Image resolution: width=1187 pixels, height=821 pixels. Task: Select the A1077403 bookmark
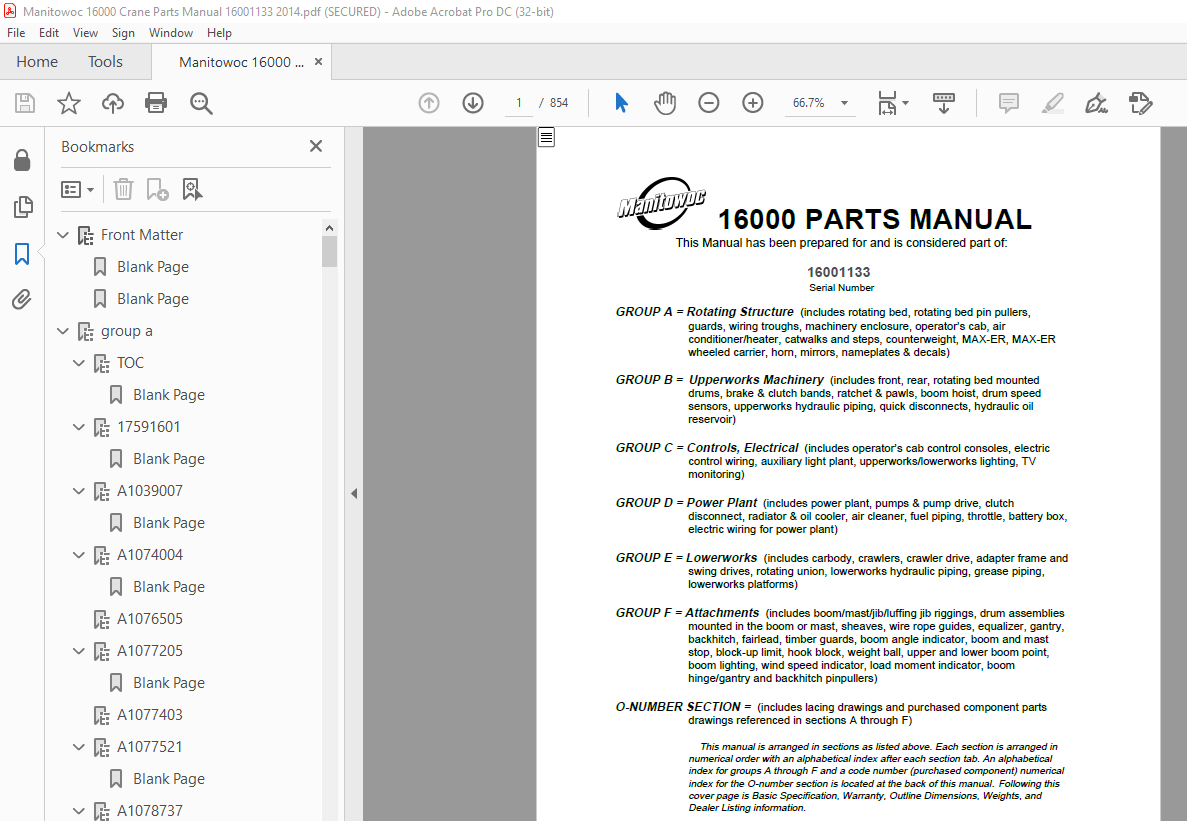point(150,715)
